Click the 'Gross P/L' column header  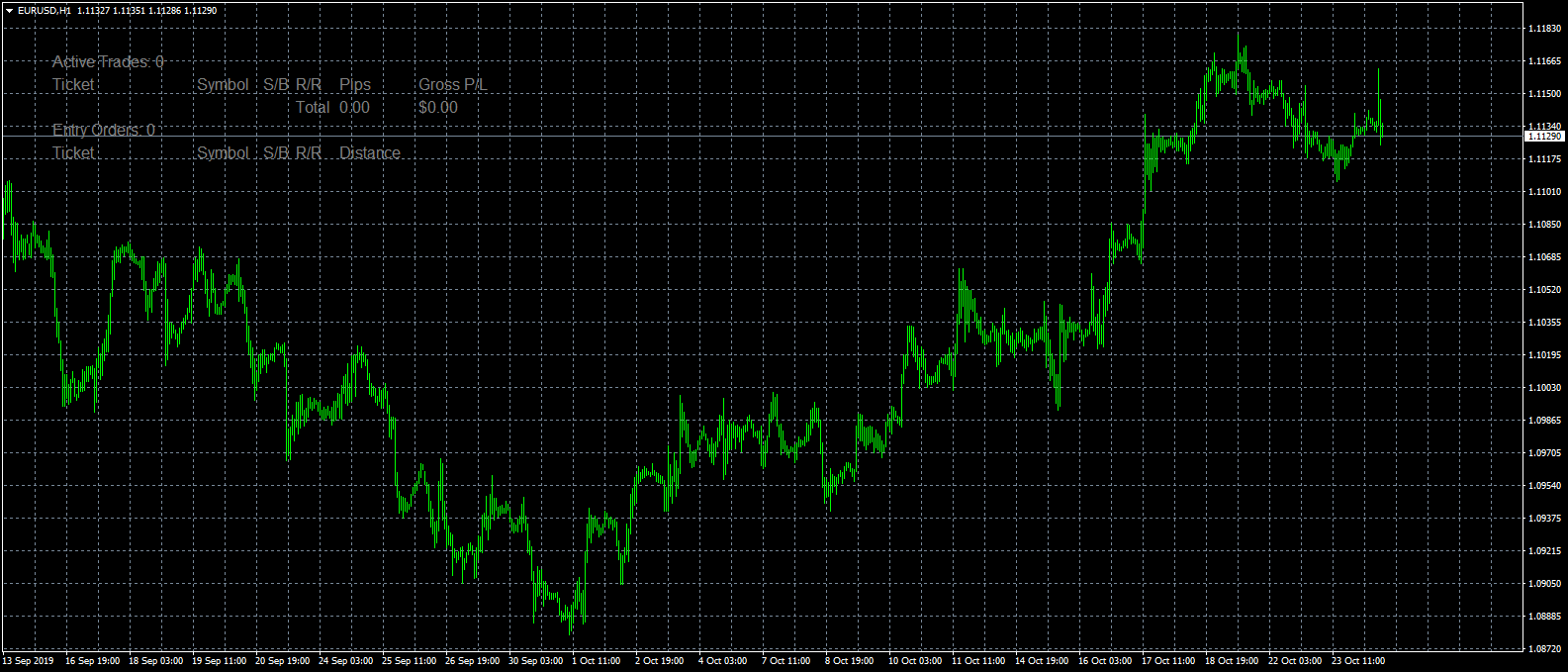[453, 85]
